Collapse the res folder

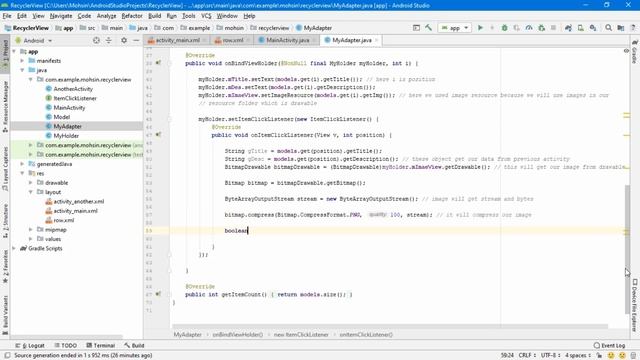(22, 173)
